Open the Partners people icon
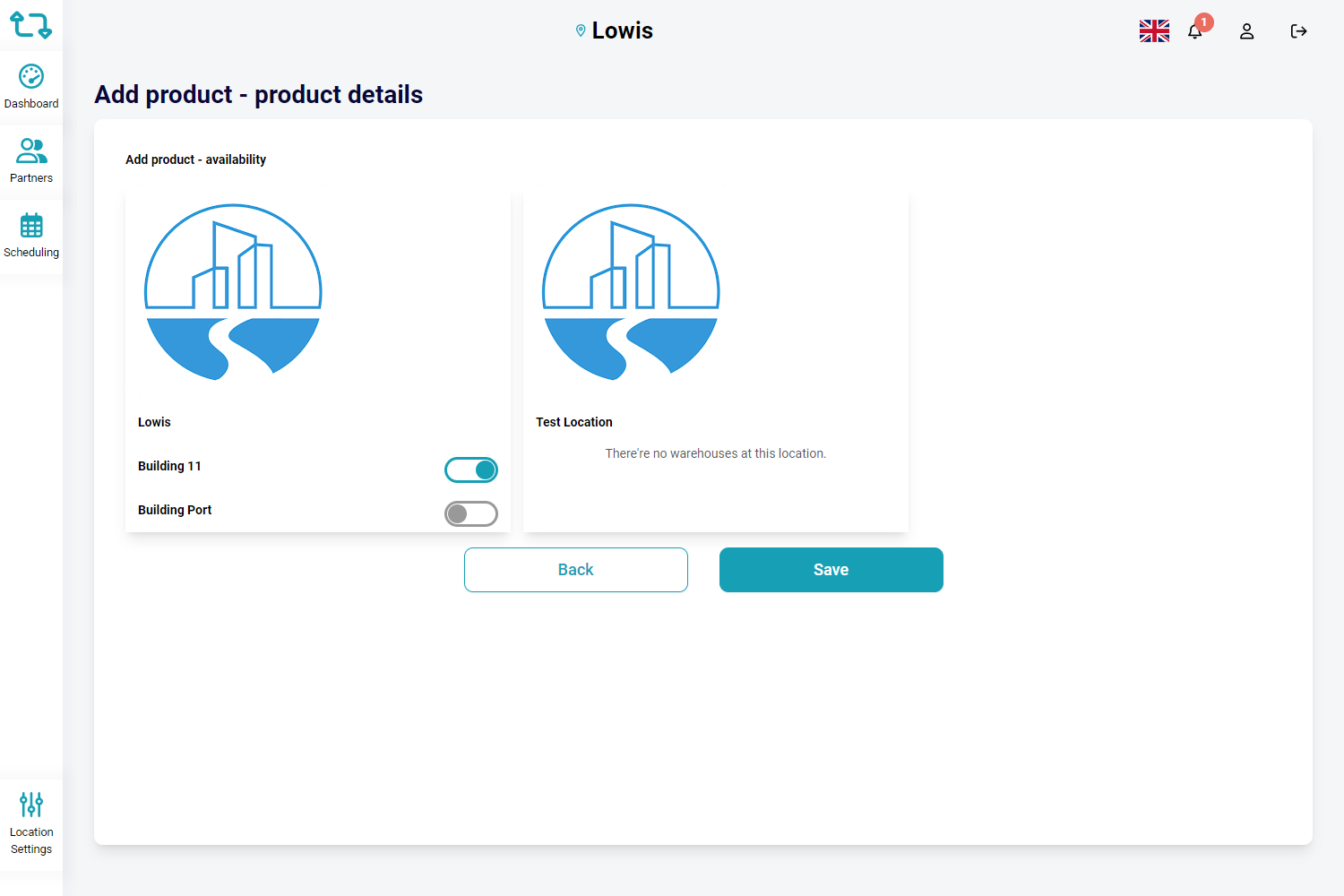 tap(31, 151)
